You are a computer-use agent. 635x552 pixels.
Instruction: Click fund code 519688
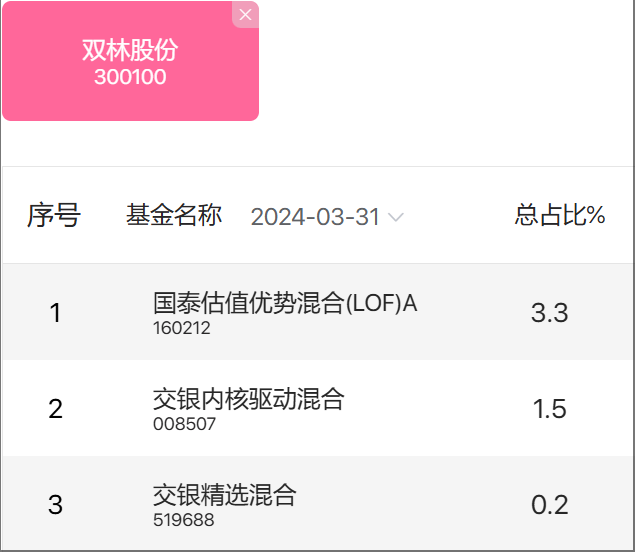(x=184, y=520)
